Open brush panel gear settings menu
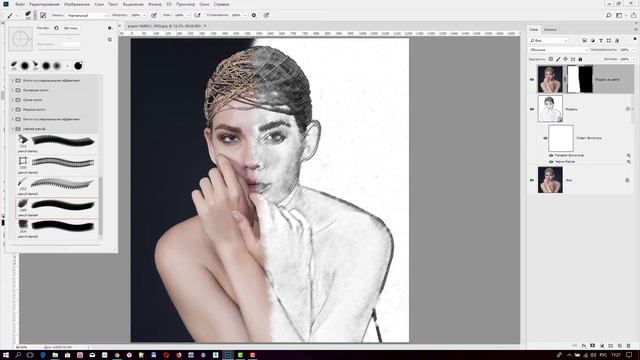The width and height of the screenshot is (640, 360). pos(109,28)
